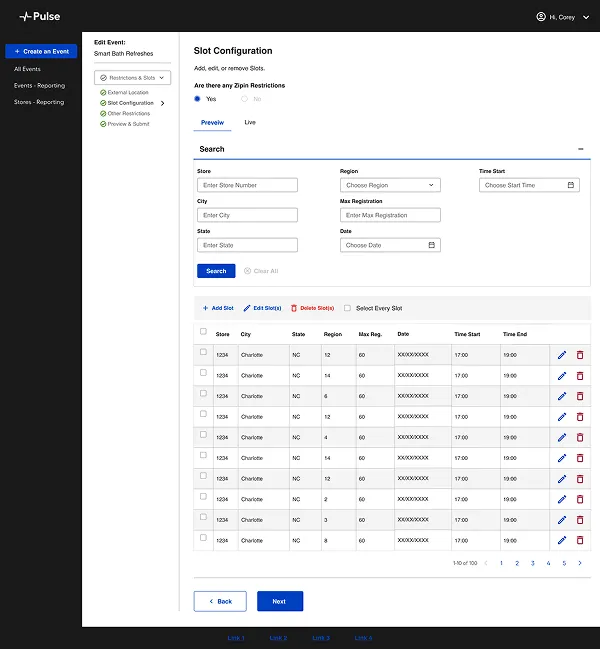This screenshot has width=600, height=649.
Task: Open Events - Reporting in the sidebar
Action: tap(39, 86)
